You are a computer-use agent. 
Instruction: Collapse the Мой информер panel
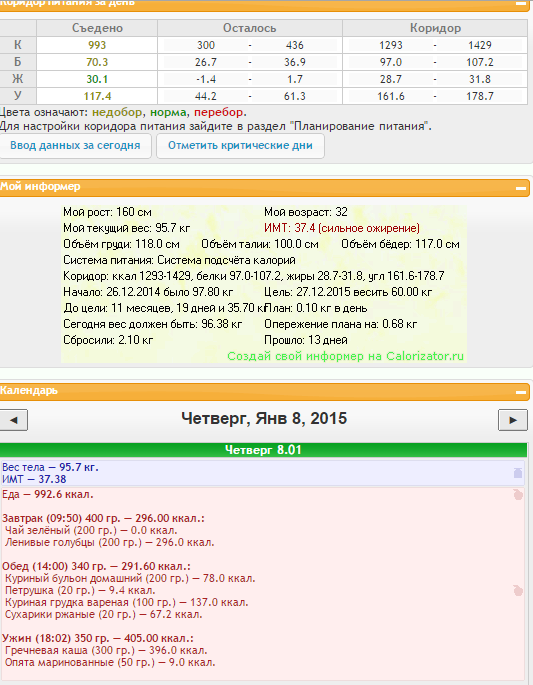pyautogui.click(x=520, y=188)
